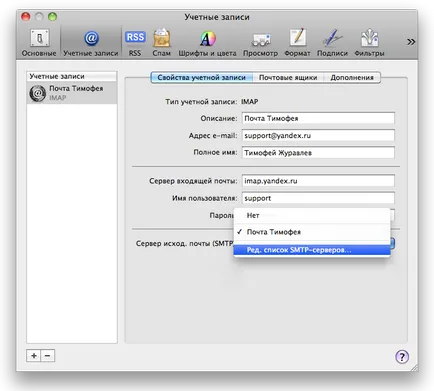Close the preferences window with the red button

(26, 17)
